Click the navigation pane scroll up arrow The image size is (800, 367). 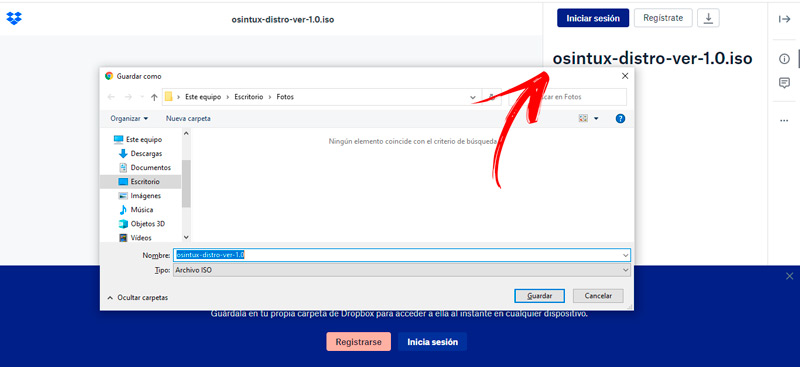(x=186, y=133)
